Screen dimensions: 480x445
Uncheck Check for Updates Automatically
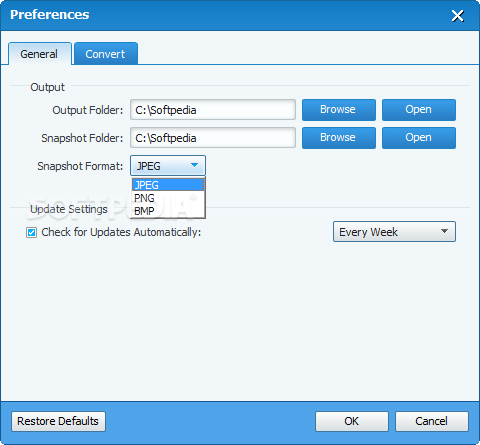[x=32, y=232]
